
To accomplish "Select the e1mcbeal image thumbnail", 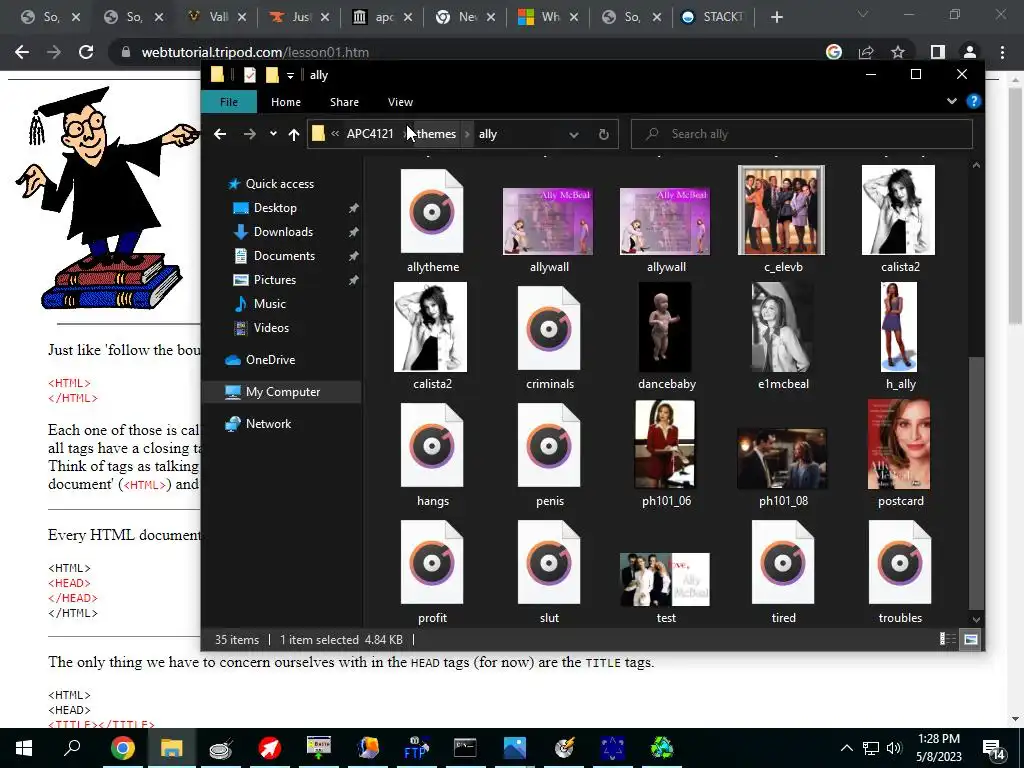I will [x=782, y=327].
